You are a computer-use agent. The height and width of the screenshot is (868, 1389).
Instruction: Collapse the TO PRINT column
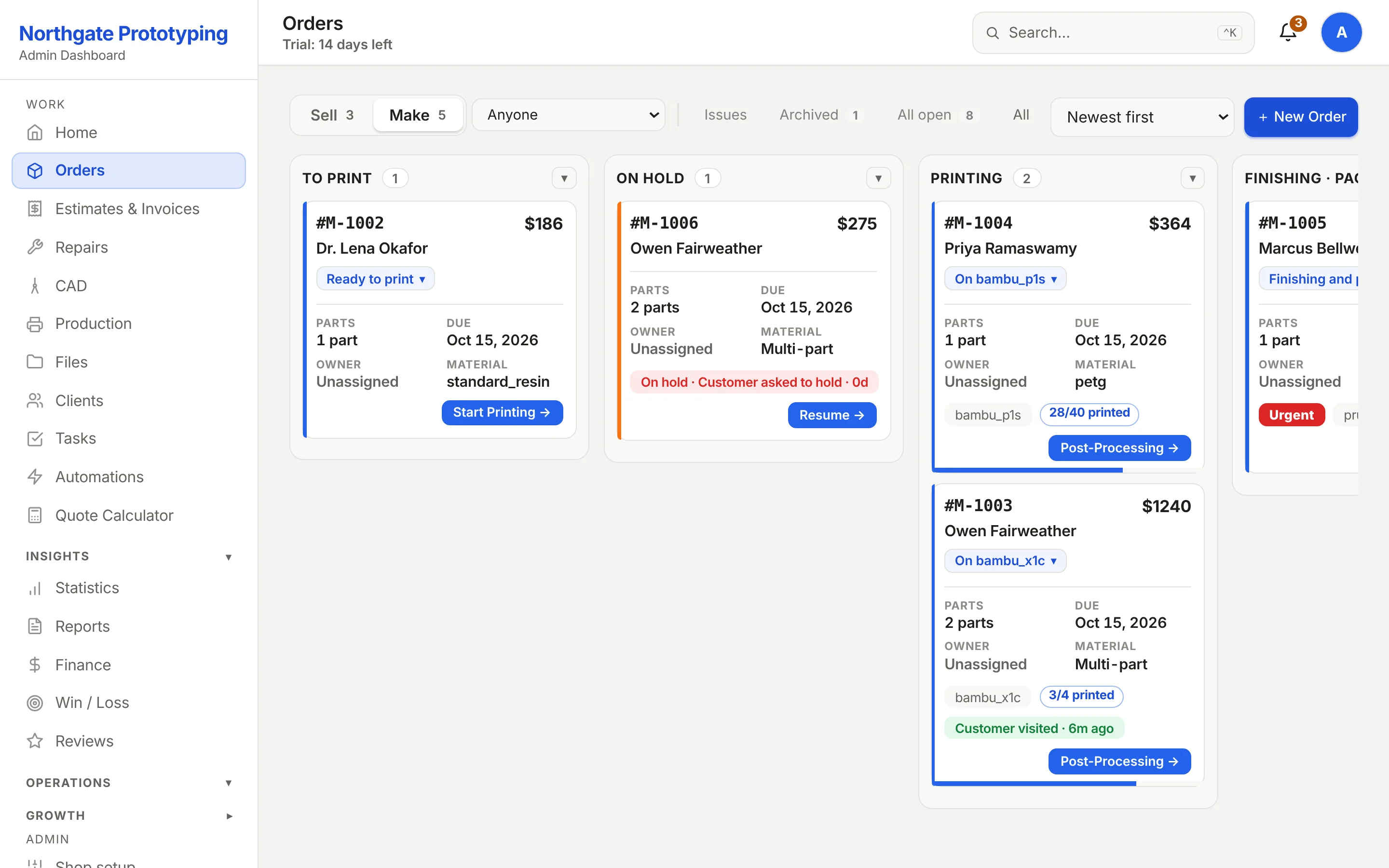tap(564, 178)
